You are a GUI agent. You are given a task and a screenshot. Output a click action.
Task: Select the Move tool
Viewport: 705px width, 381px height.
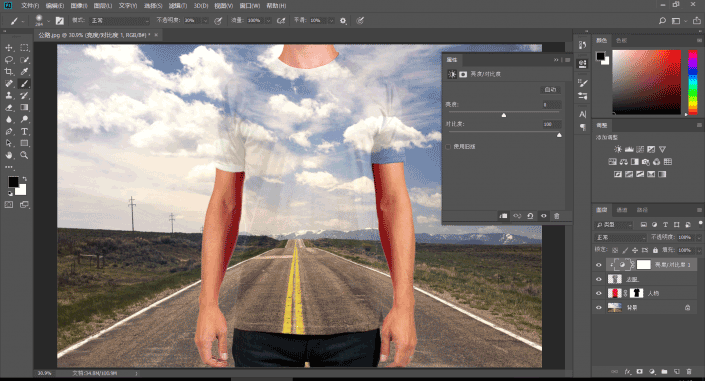tap(9, 48)
